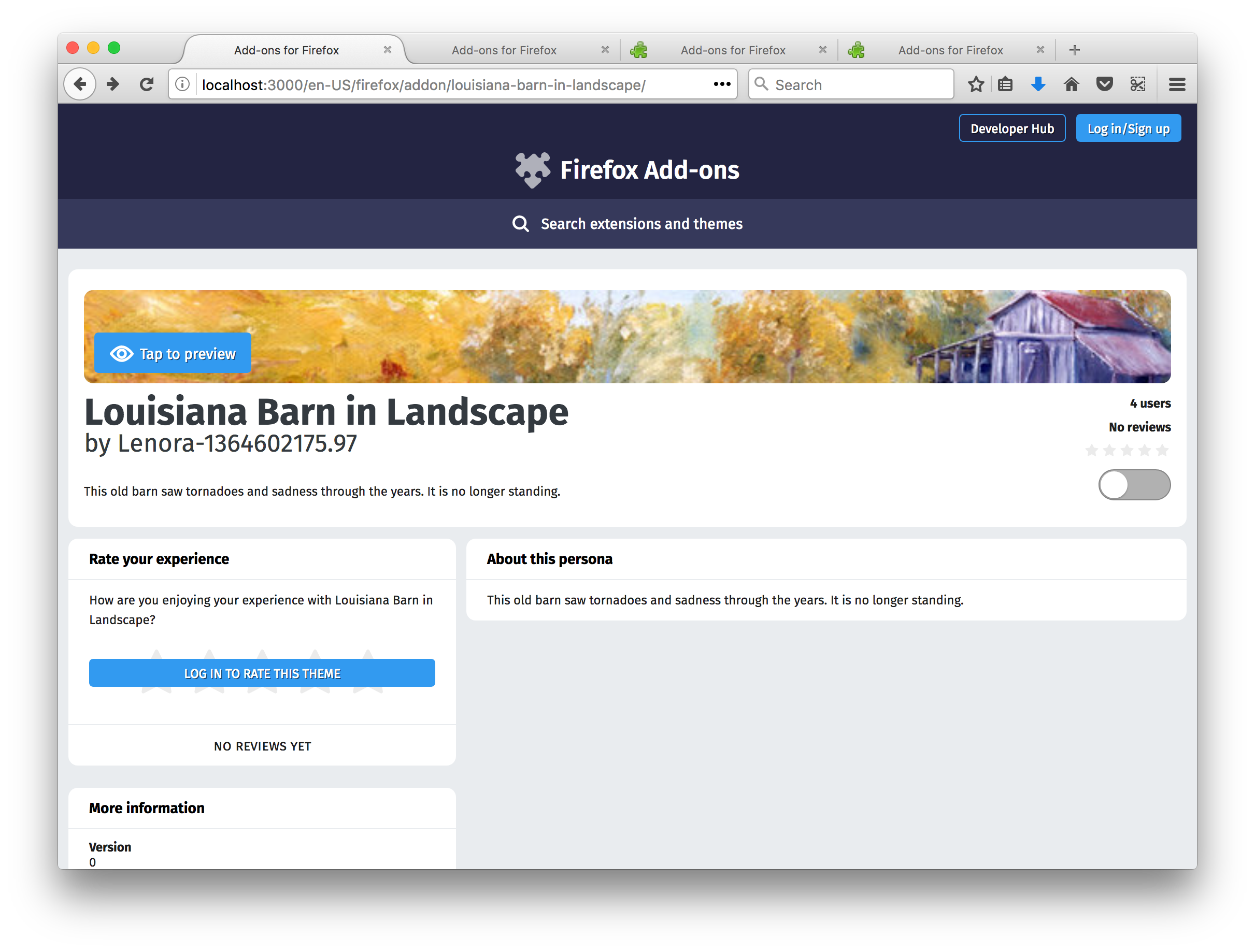The height and width of the screenshot is (952, 1255).
Task: Bookmark this page with star icon
Action: point(975,84)
